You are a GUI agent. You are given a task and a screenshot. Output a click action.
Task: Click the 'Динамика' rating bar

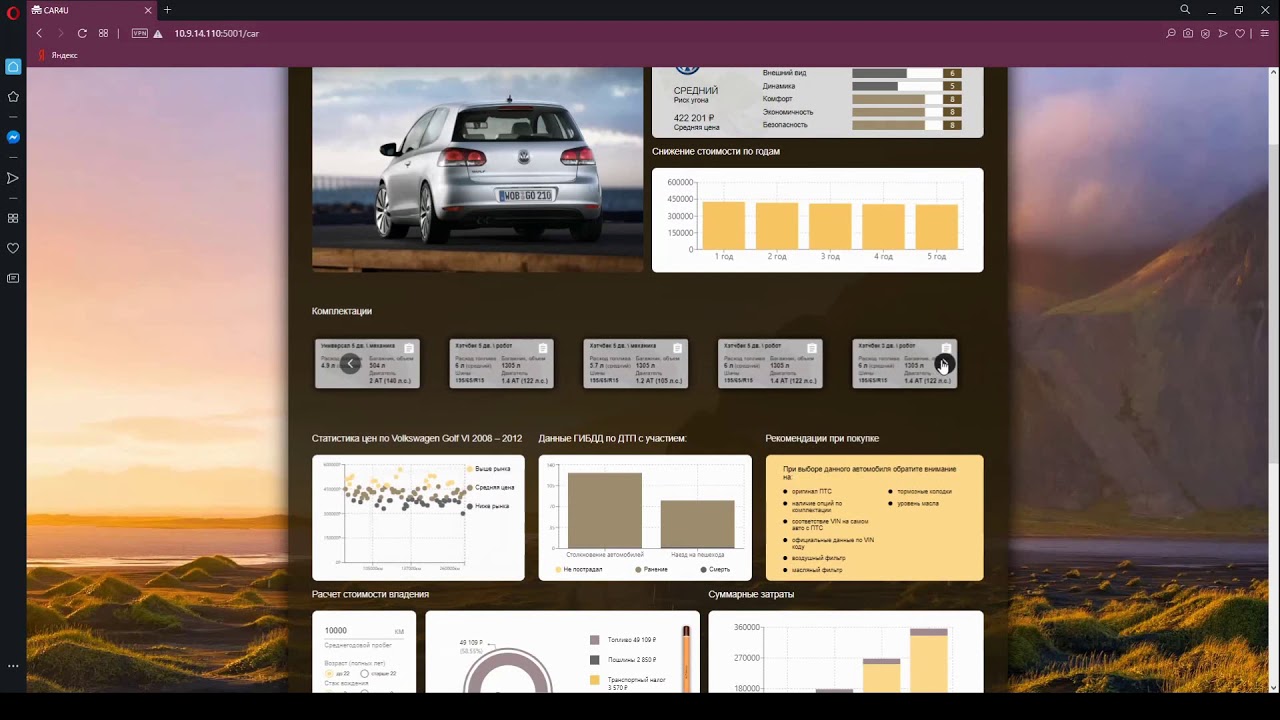(x=906, y=86)
